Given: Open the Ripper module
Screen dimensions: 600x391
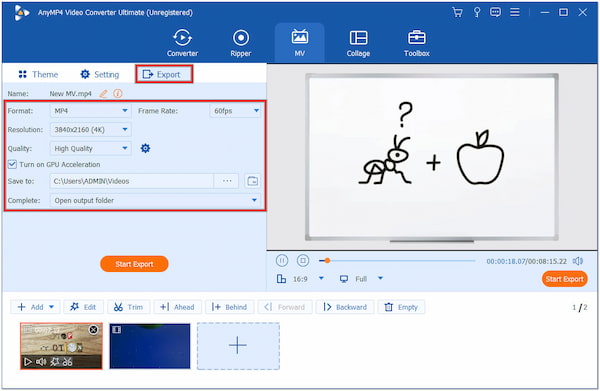Looking at the screenshot, I should click(x=241, y=43).
